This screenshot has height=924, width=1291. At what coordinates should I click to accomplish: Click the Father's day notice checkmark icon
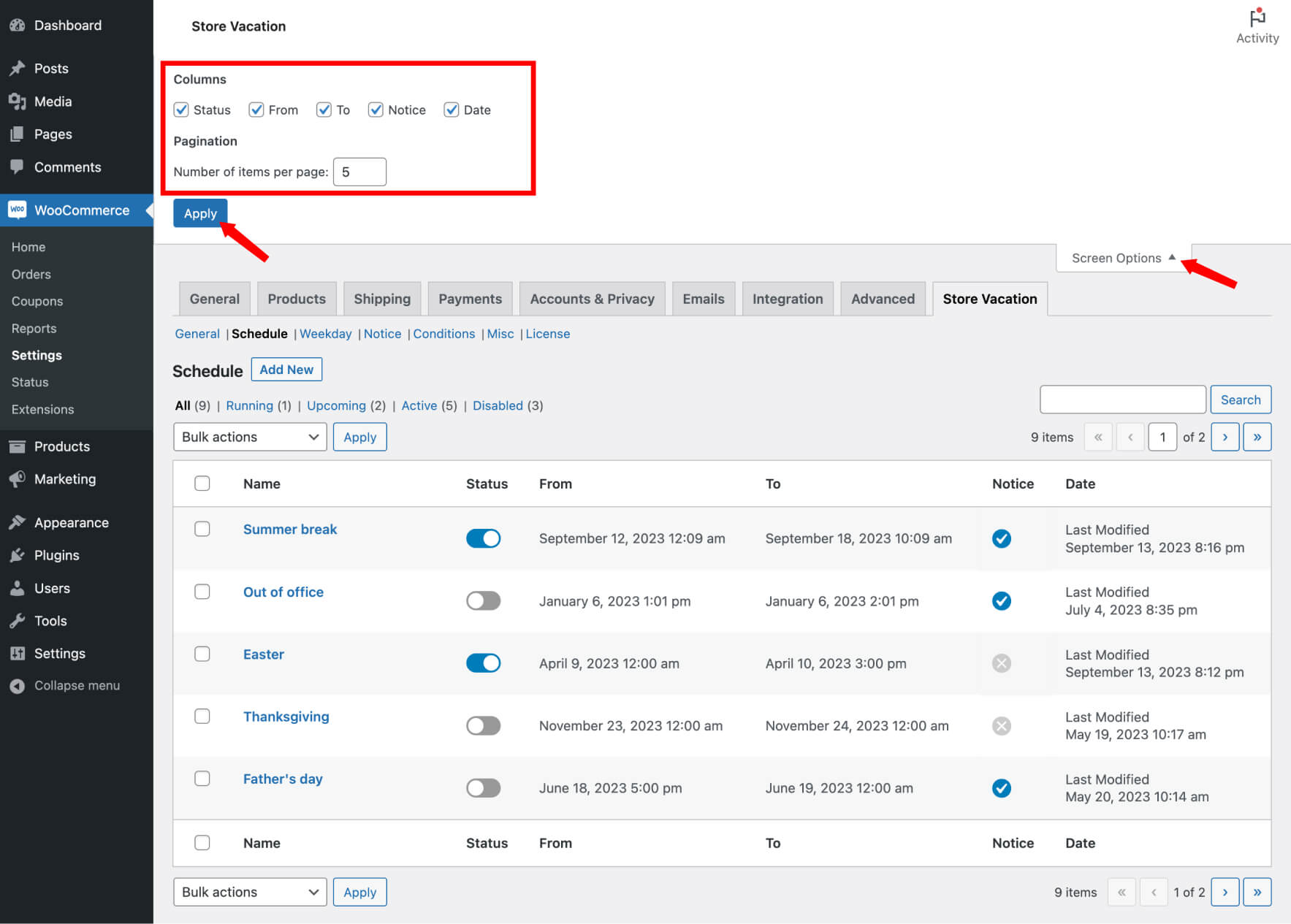pyautogui.click(x=1002, y=788)
